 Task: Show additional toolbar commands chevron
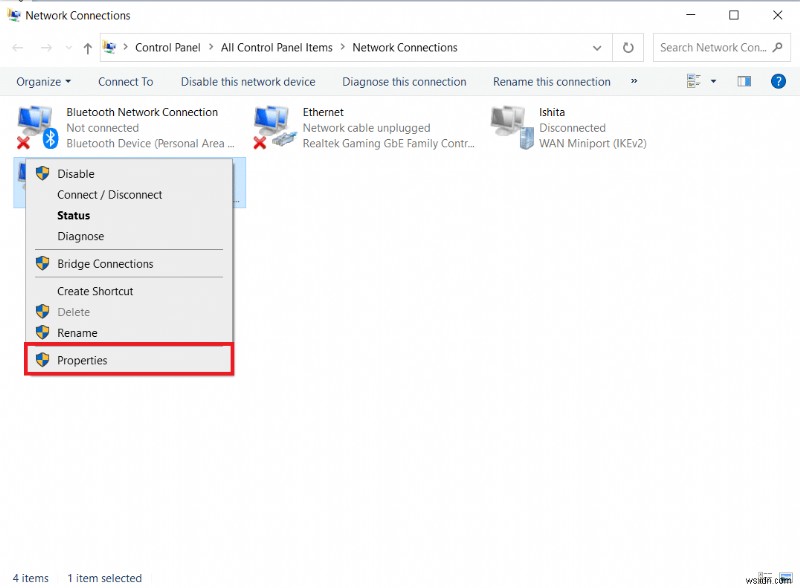click(x=634, y=81)
